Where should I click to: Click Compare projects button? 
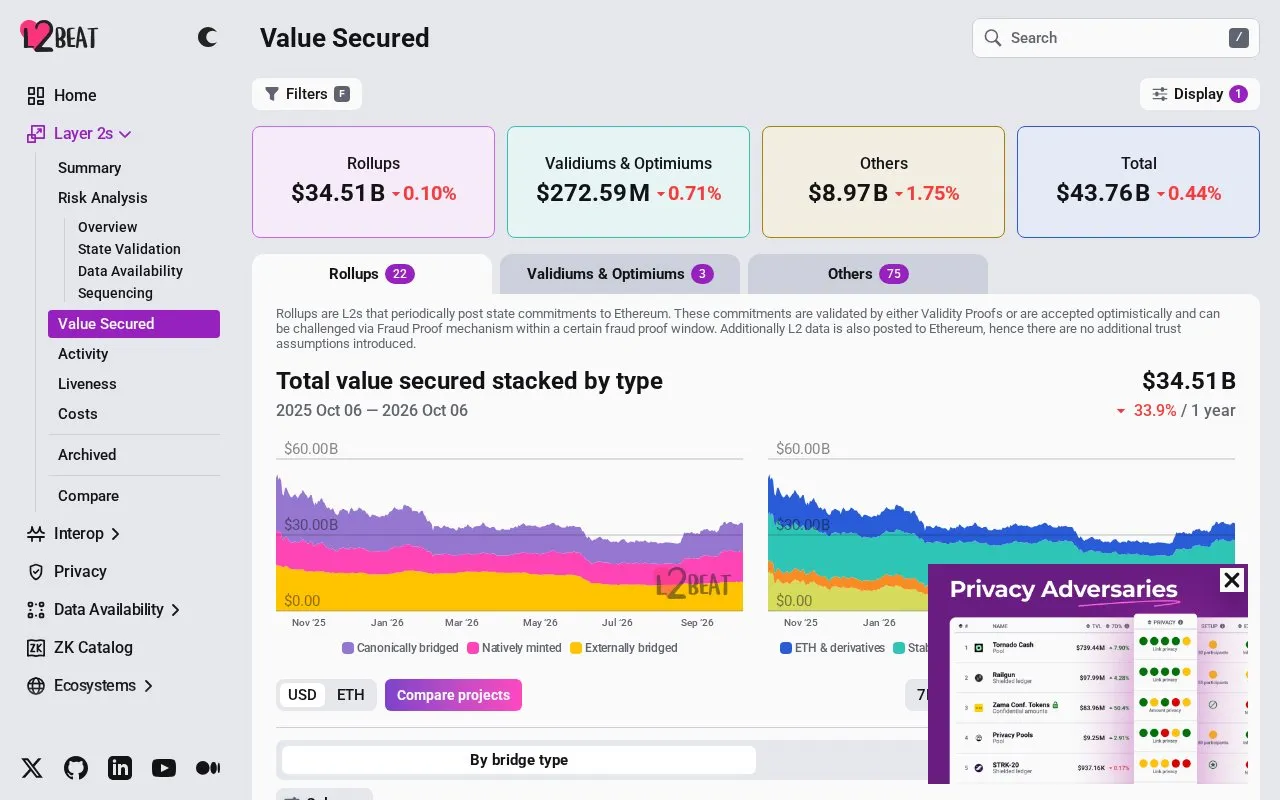click(x=453, y=695)
